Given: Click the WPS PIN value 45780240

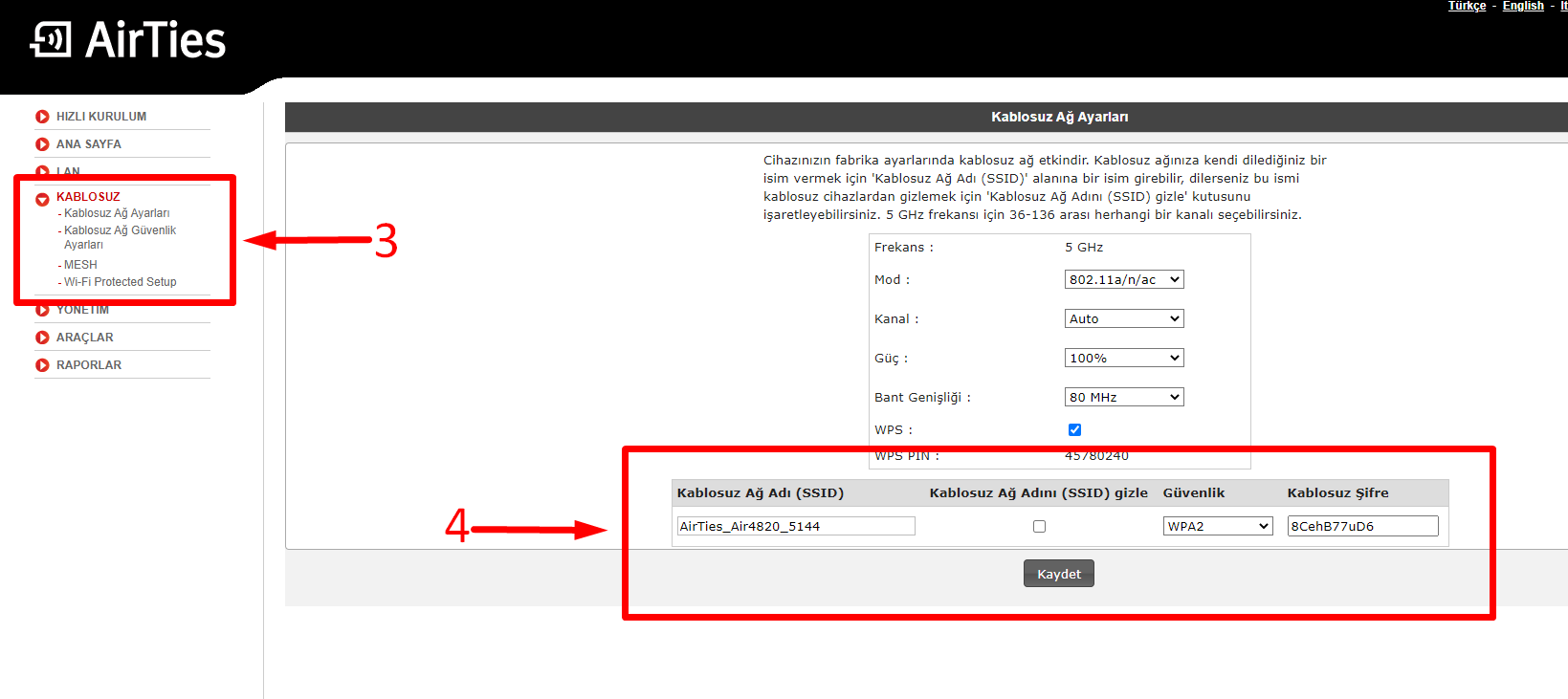Looking at the screenshot, I should pyautogui.click(x=1096, y=456).
